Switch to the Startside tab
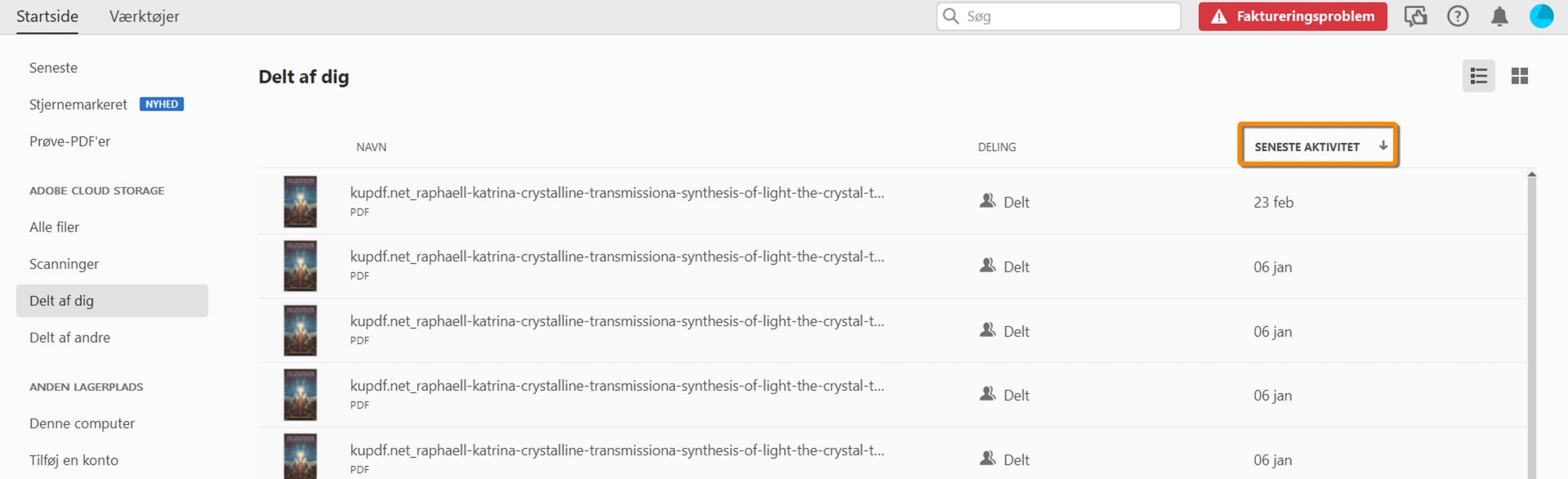The image size is (1568, 479). [47, 16]
